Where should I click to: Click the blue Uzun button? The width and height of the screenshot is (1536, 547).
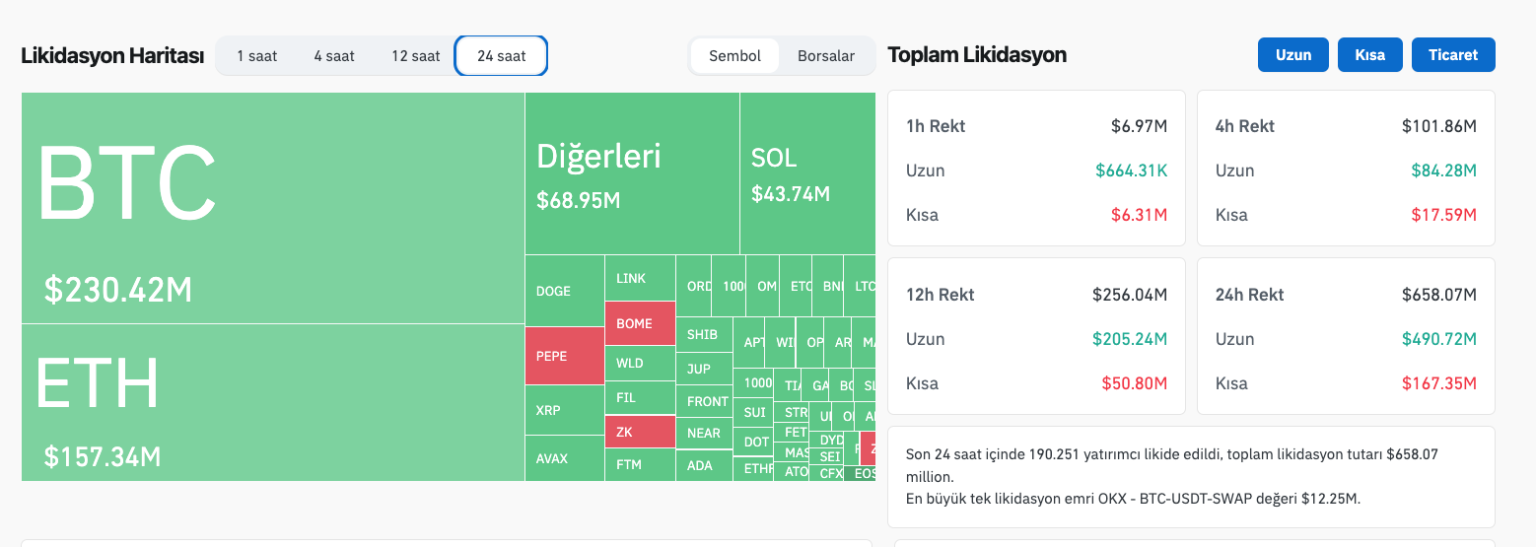coord(1293,55)
